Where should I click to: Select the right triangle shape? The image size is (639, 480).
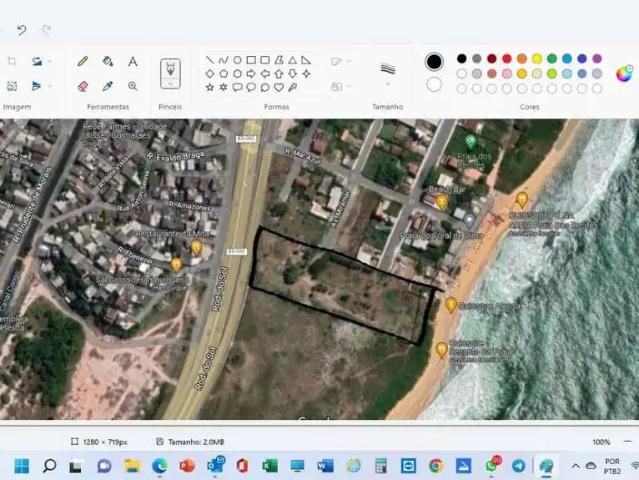click(306, 60)
